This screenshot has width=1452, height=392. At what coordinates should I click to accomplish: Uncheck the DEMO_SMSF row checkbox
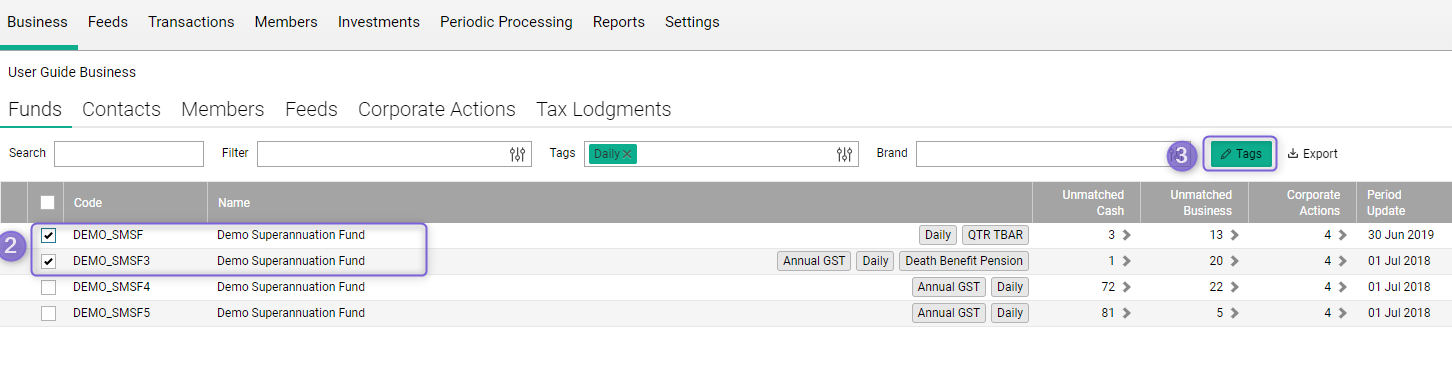(48, 235)
